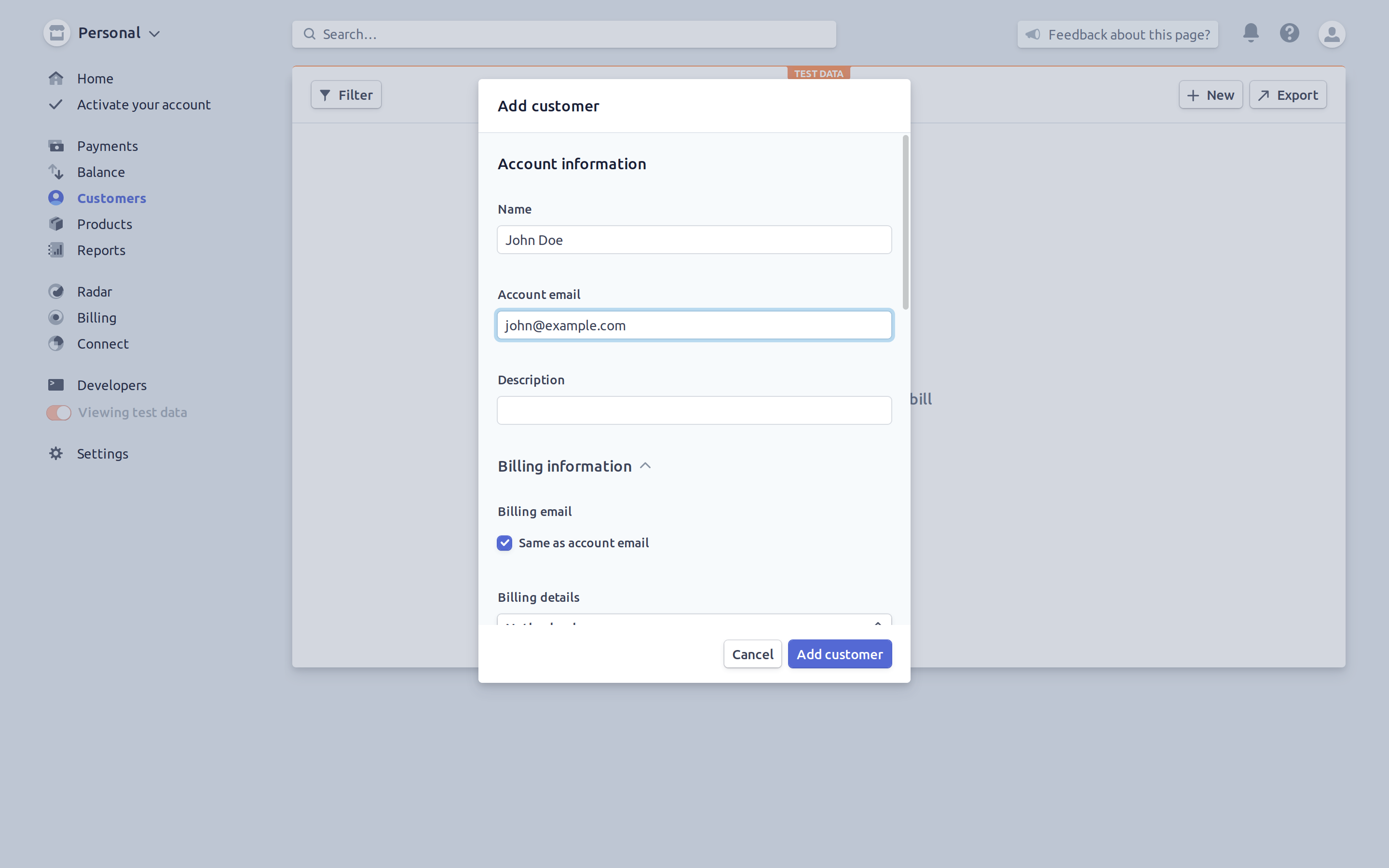Viewport: 1389px width, 868px height.
Task: Open your profile avatar menu
Action: pos(1332,34)
